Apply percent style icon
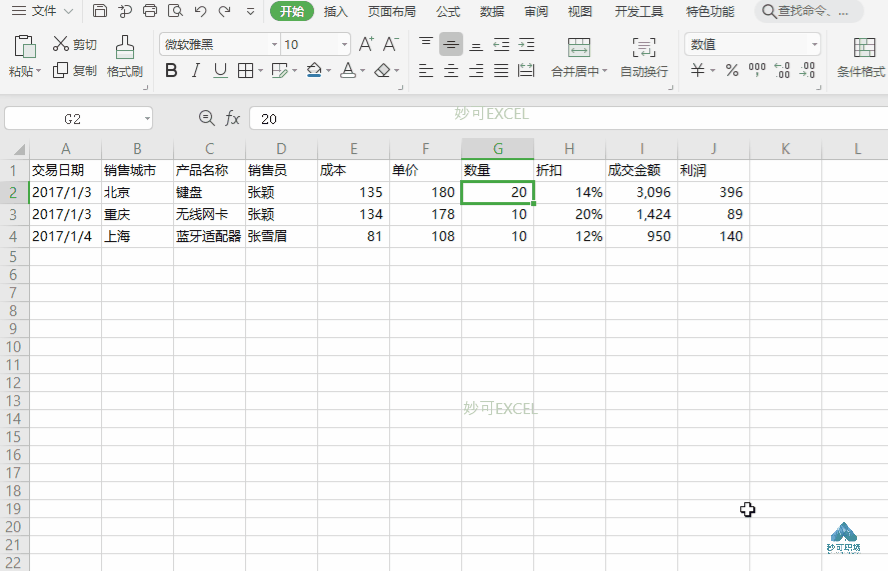Viewport: 888px width, 571px height. click(x=732, y=70)
